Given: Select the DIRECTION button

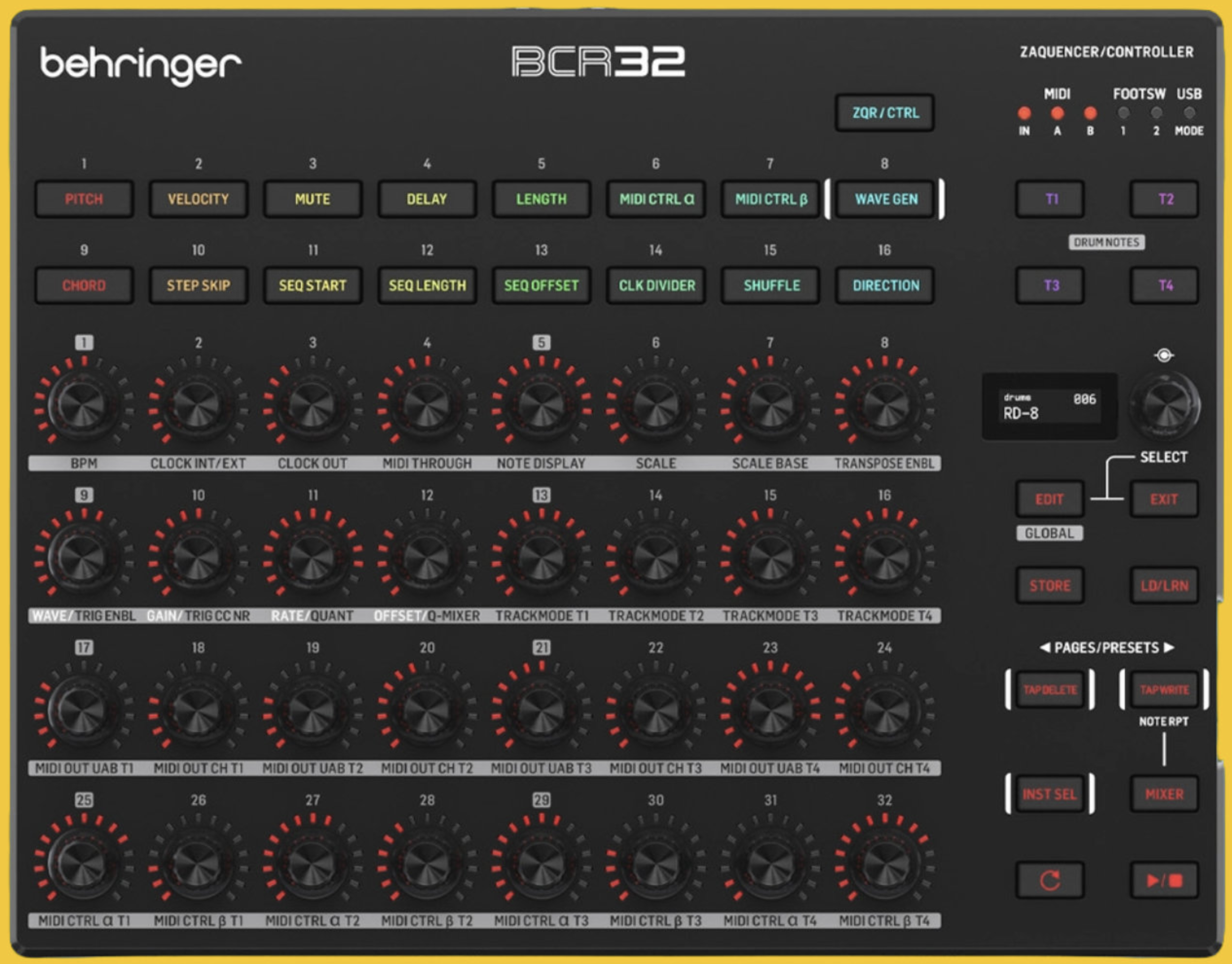Looking at the screenshot, I should (885, 286).
